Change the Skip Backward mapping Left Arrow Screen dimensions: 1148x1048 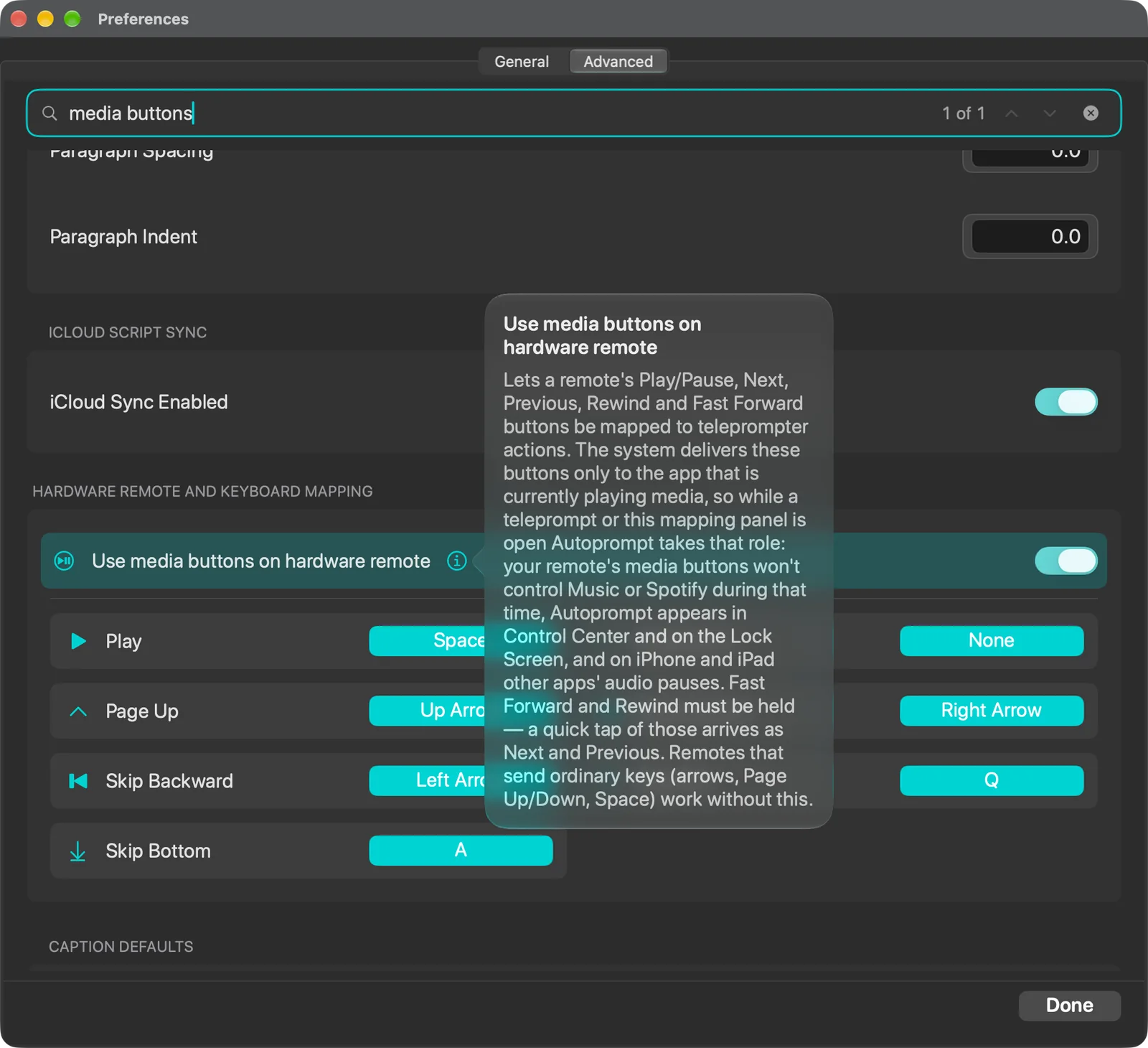[428, 780]
